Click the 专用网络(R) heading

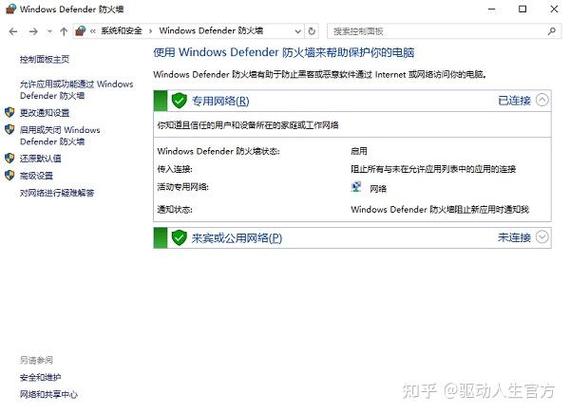(x=220, y=101)
